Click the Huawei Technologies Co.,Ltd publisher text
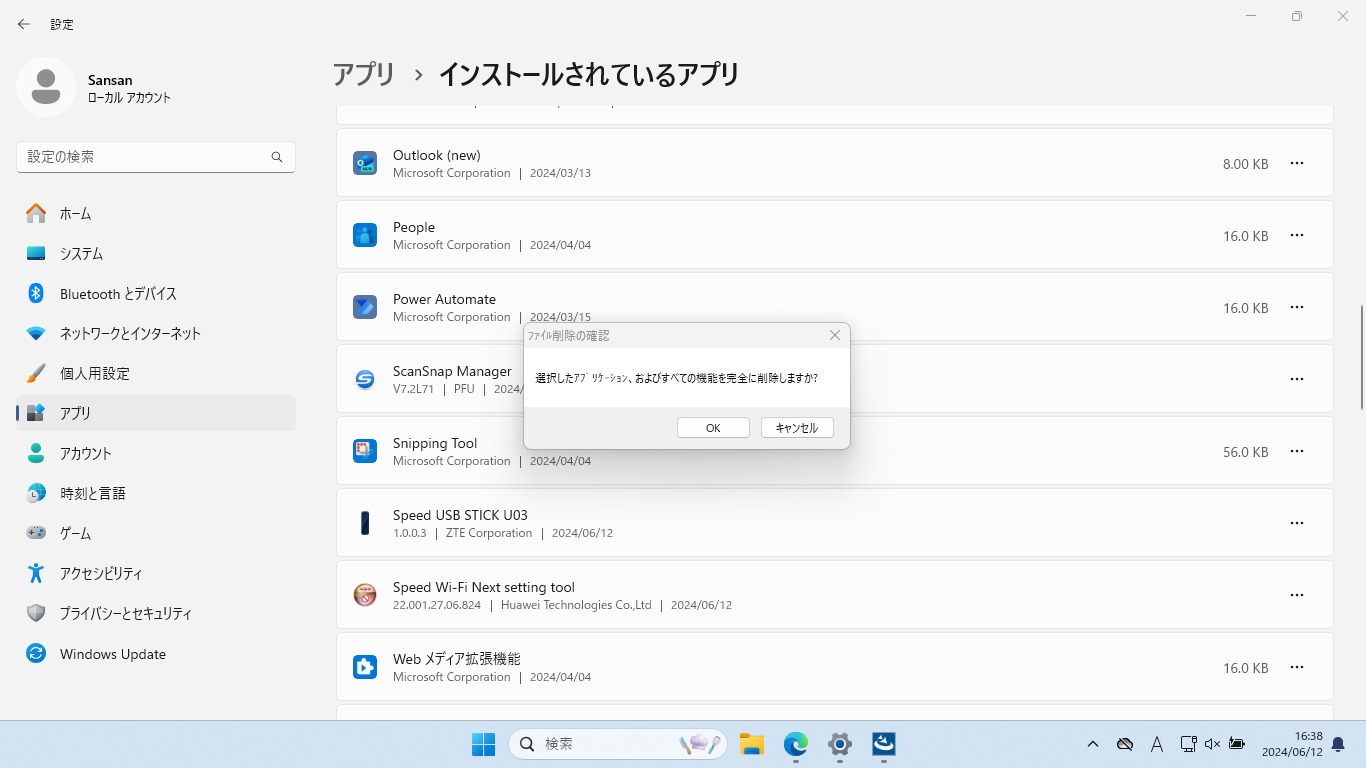This screenshot has width=1366, height=768. tap(576, 605)
